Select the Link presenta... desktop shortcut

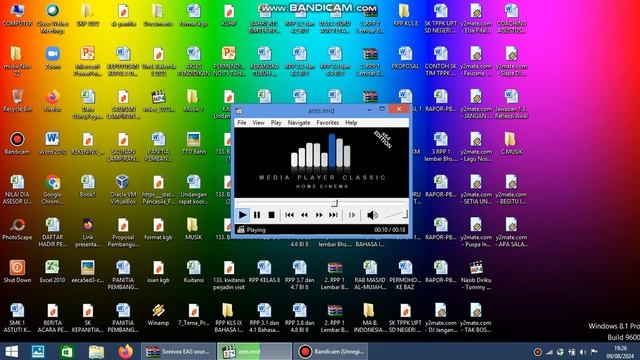point(87,232)
